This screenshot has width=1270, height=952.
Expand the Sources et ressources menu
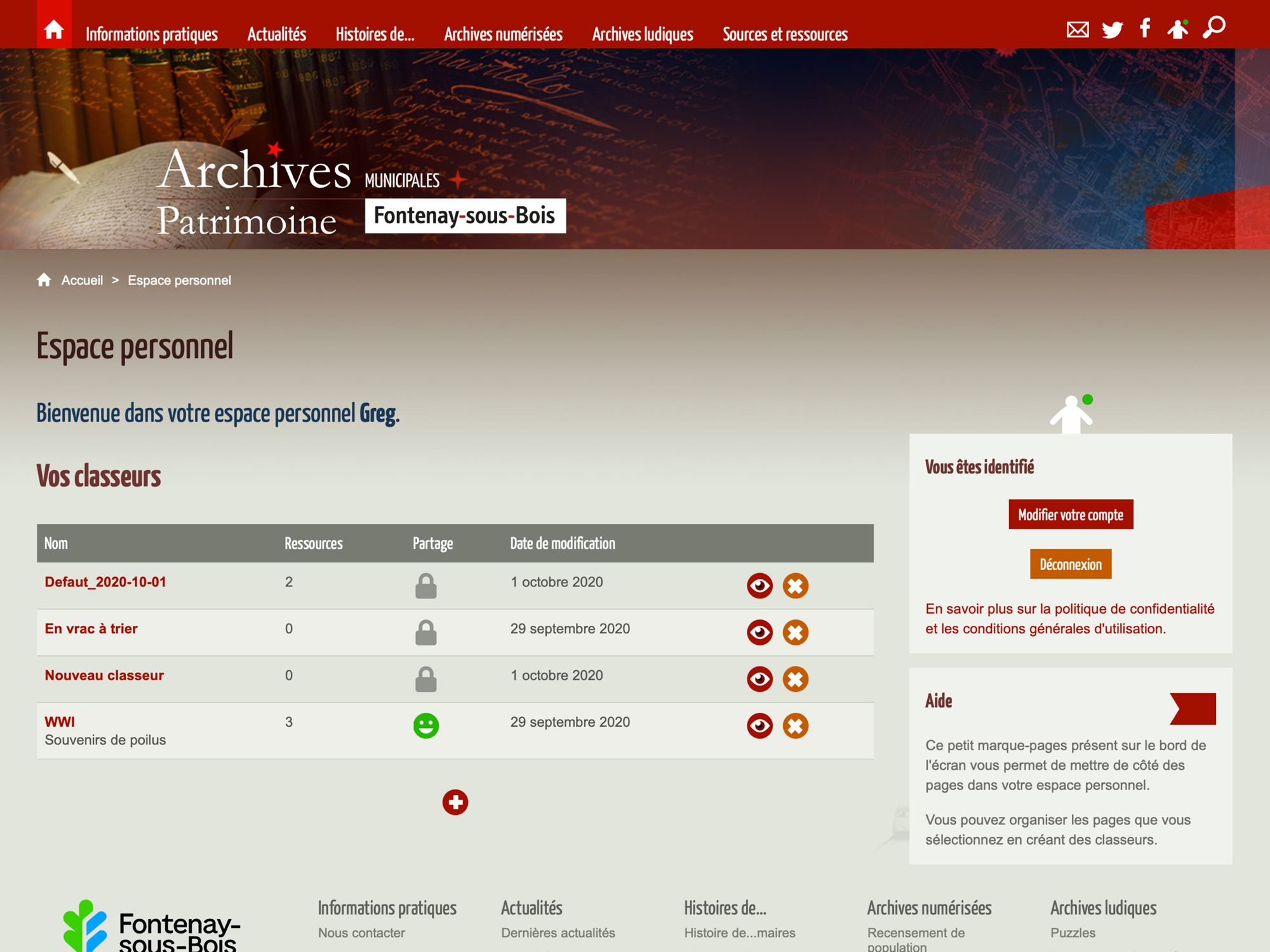pyautogui.click(x=785, y=34)
